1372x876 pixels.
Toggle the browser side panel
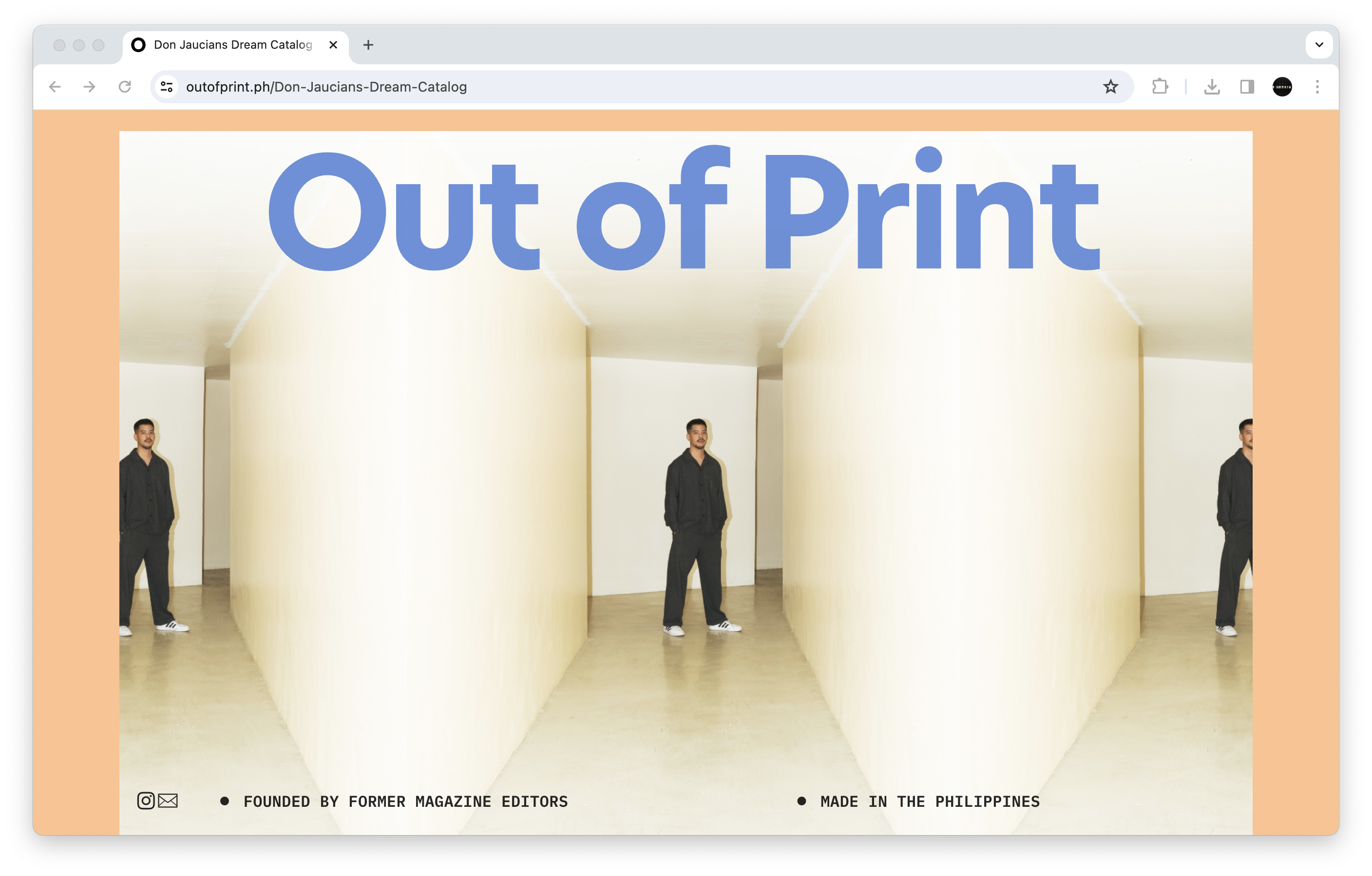point(1247,87)
